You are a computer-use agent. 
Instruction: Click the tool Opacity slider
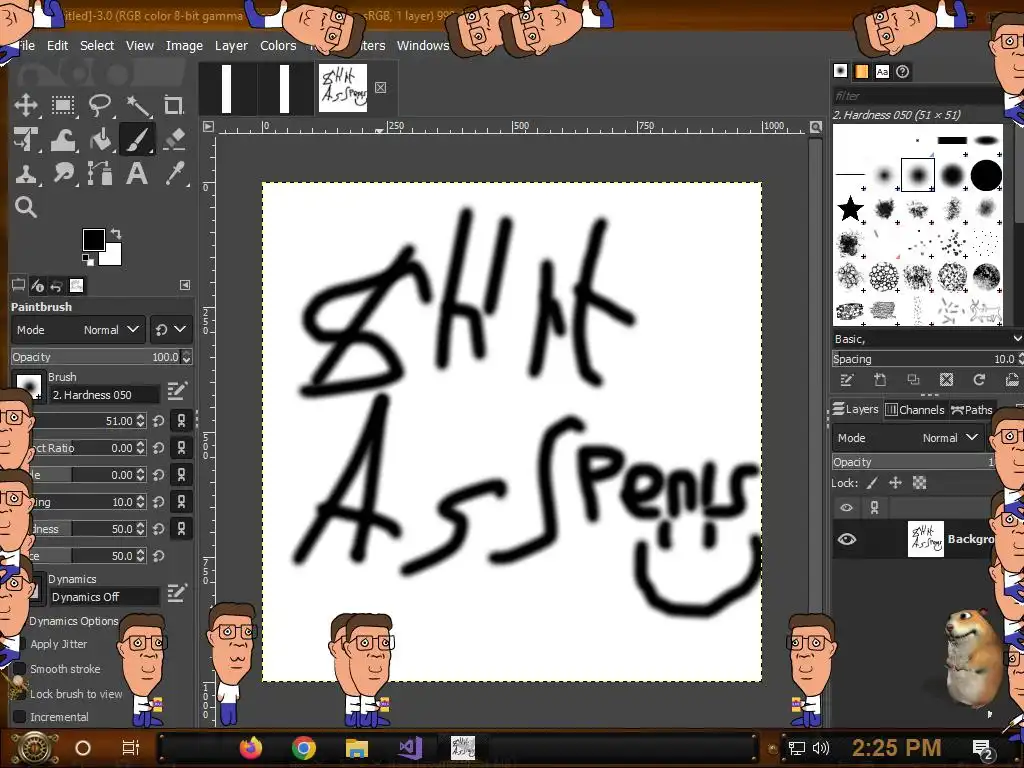point(96,357)
